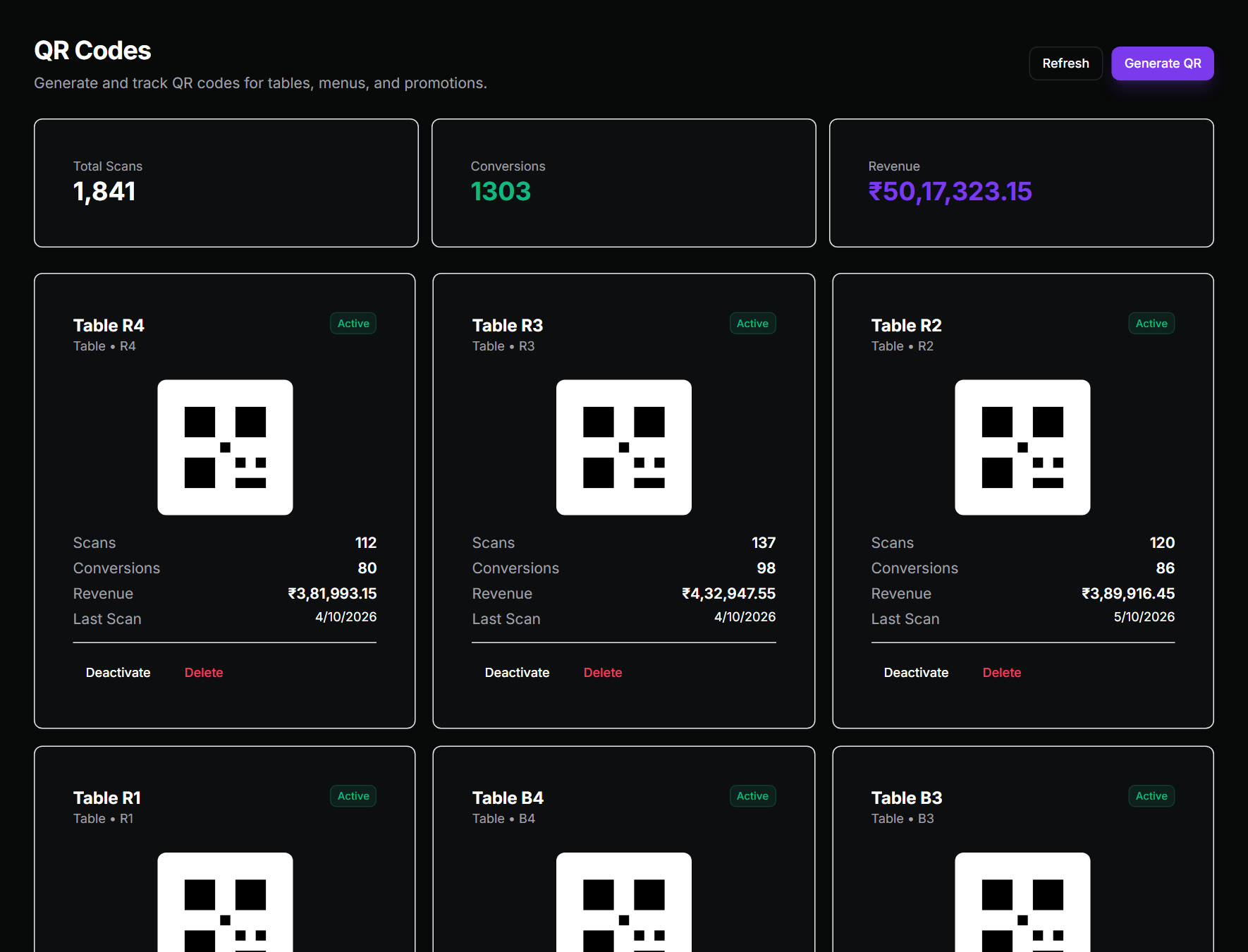Select Table R3 conversions count 98
The width and height of the screenshot is (1248, 952).
[x=766, y=568]
